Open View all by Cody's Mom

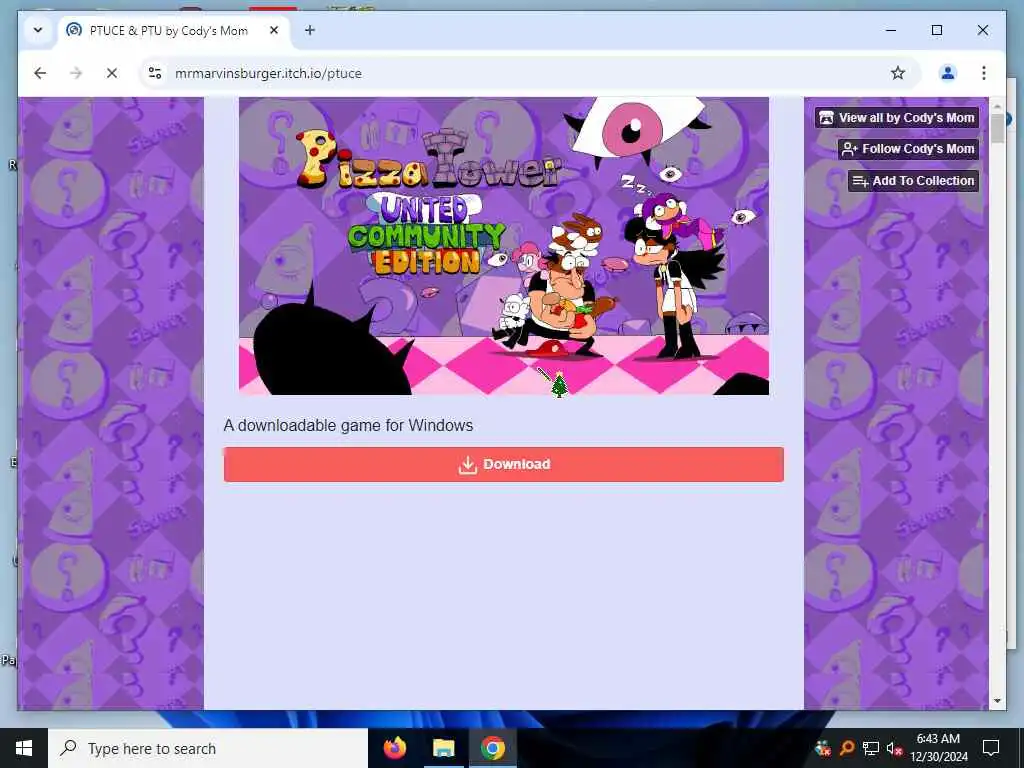click(897, 118)
